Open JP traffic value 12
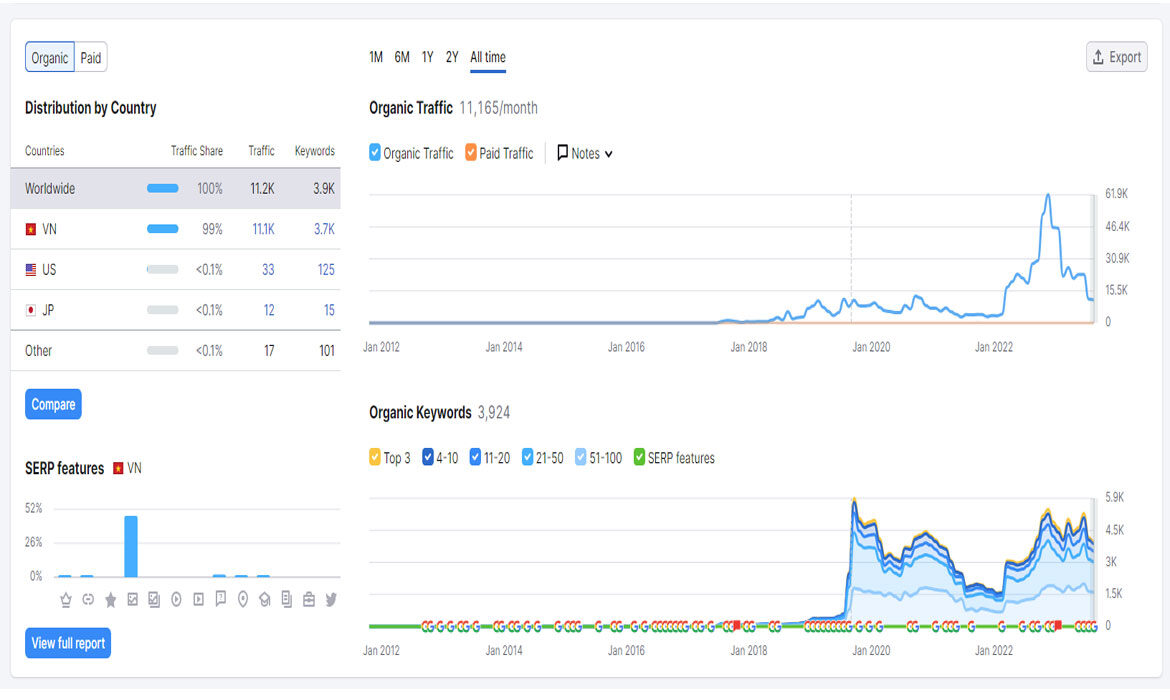Image resolution: width=1170 pixels, height=700 pixels. pyautogui.click(x=269, y=310)
